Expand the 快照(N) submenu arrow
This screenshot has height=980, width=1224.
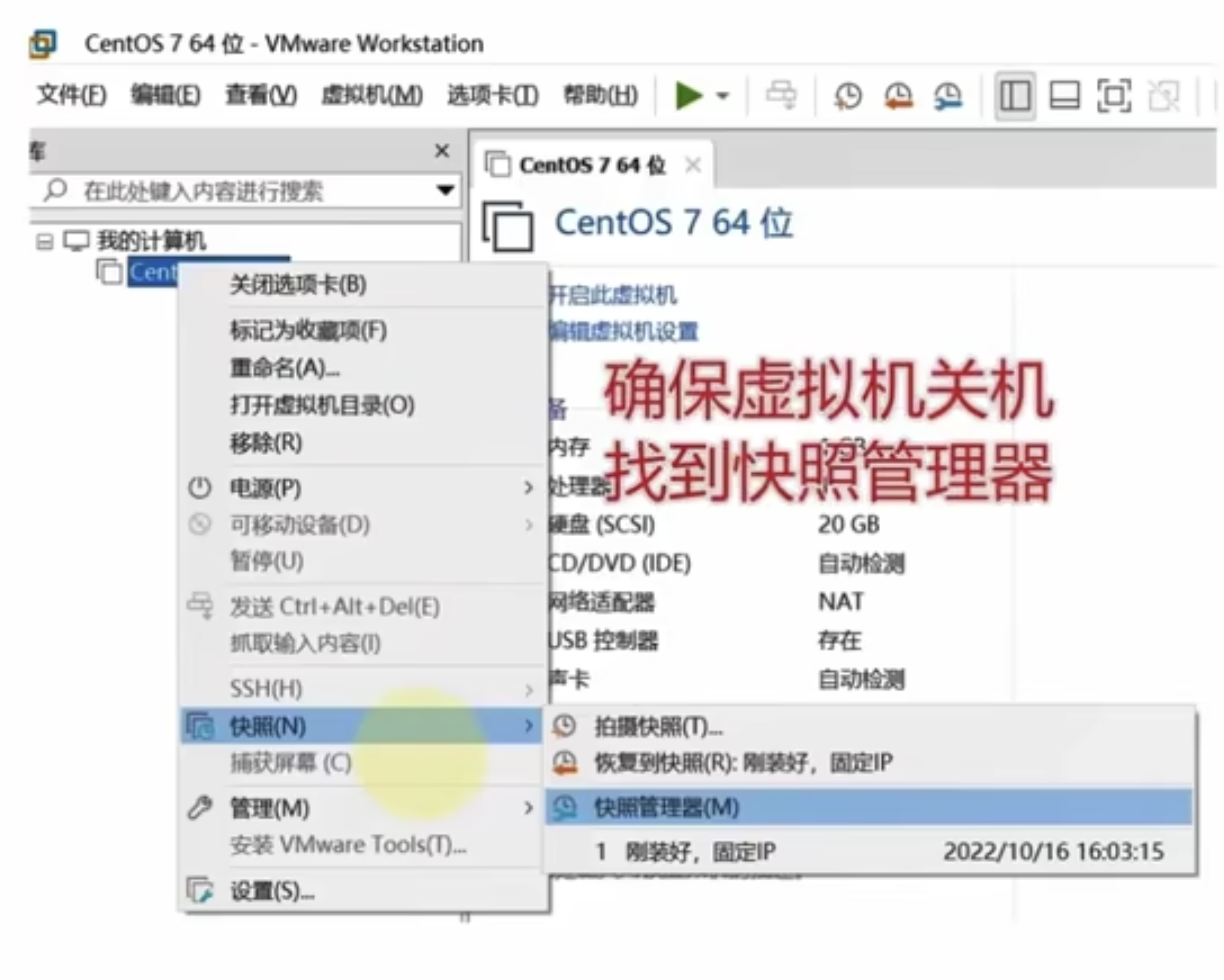[529, 726]
